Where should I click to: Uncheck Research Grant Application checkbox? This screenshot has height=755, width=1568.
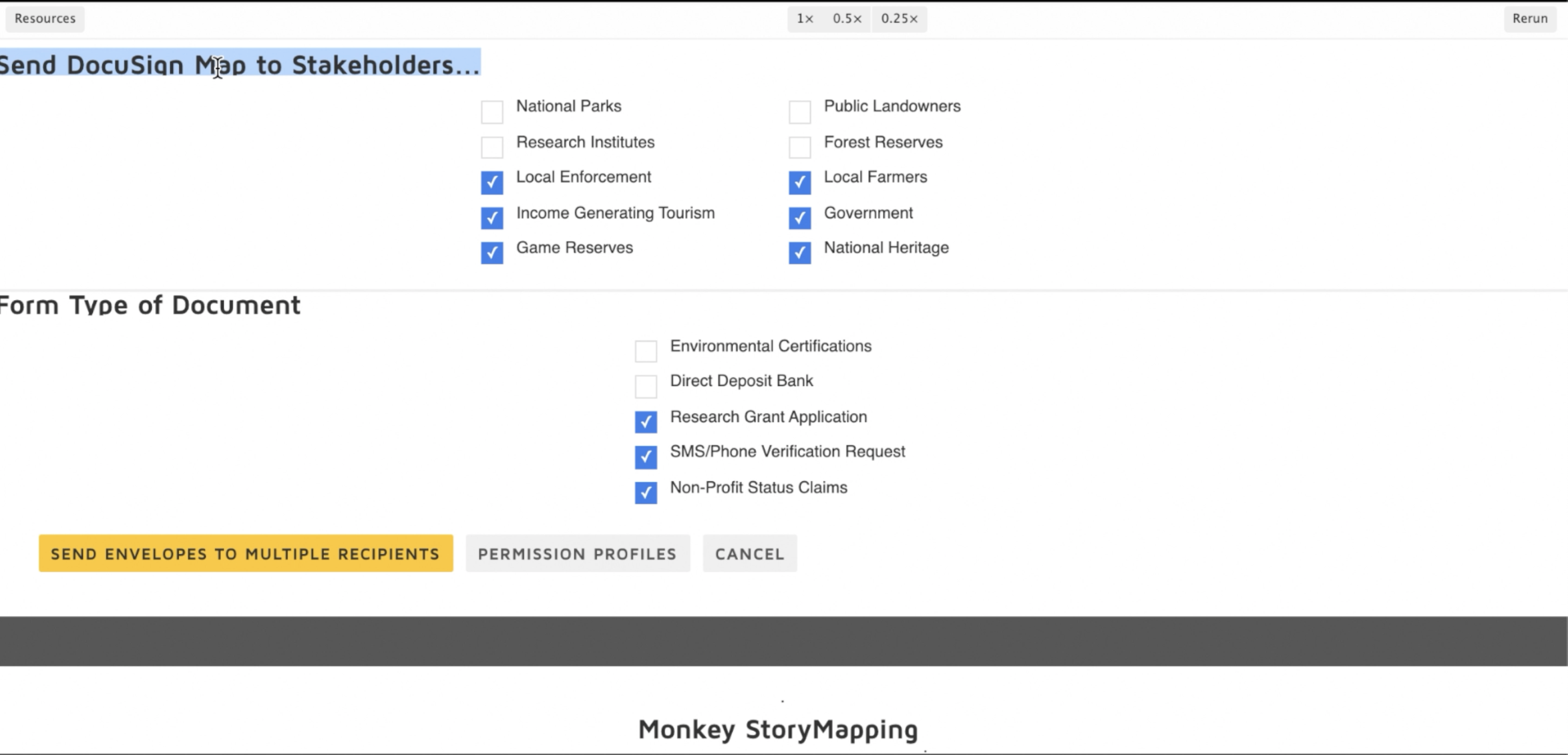click(645, 422)
